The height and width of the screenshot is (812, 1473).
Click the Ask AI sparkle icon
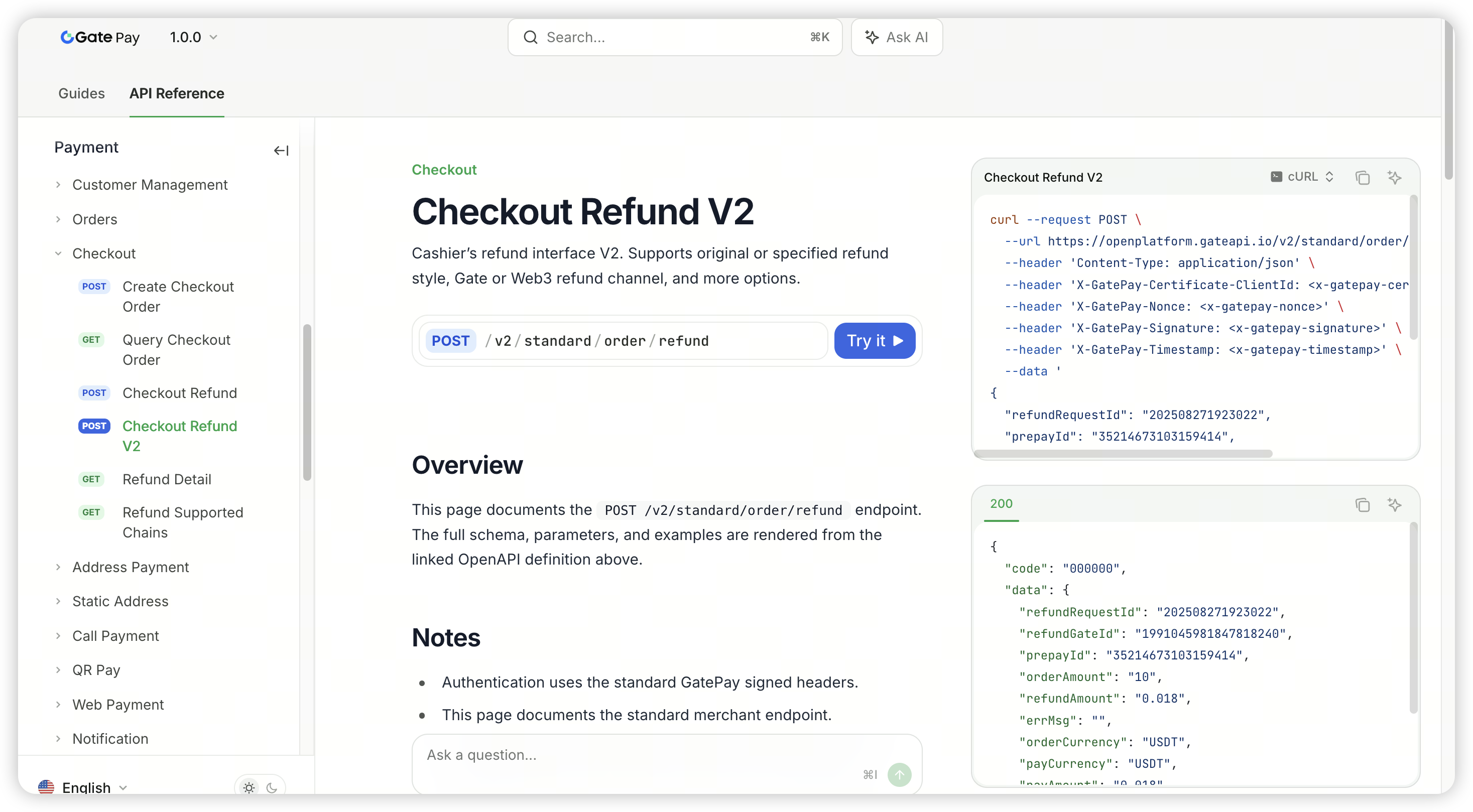coord(872,37)
